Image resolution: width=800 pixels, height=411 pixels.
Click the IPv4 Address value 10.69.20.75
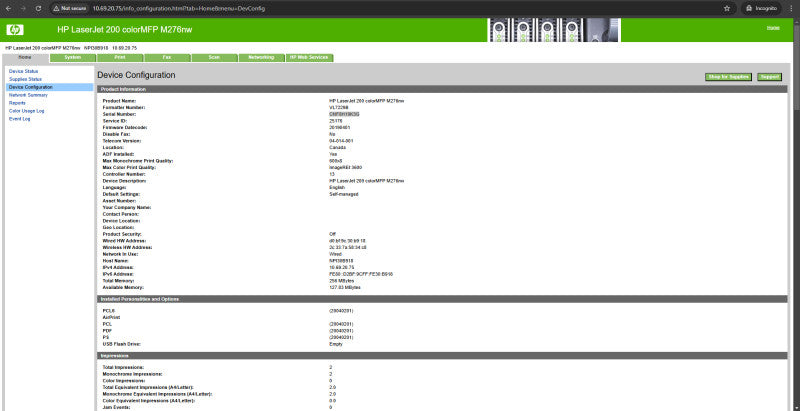342,267
